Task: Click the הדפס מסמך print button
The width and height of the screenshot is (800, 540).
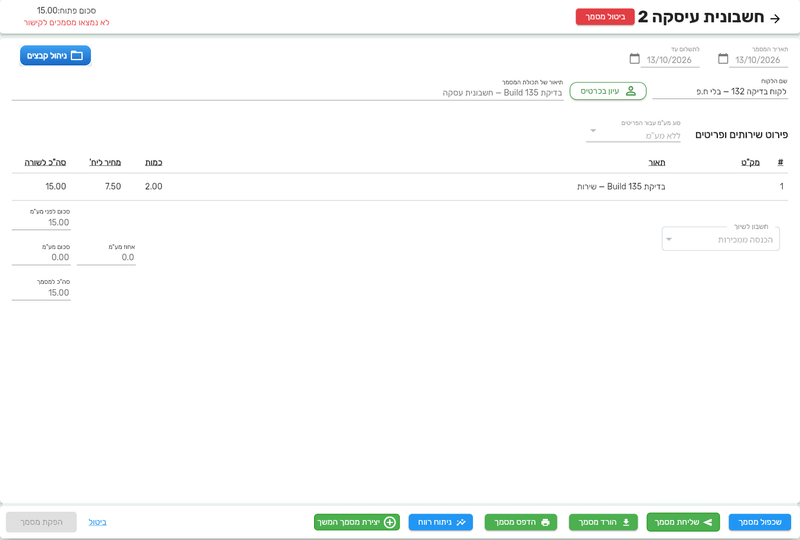Action: [521, 522]
